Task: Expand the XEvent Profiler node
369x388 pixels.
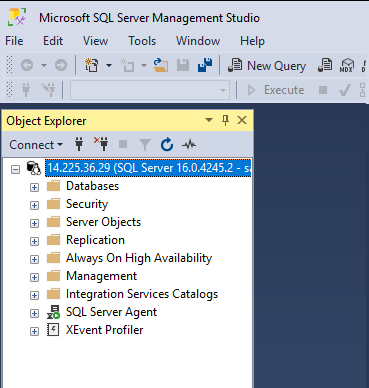Action: pyautogui.click(x=34, y=331)
